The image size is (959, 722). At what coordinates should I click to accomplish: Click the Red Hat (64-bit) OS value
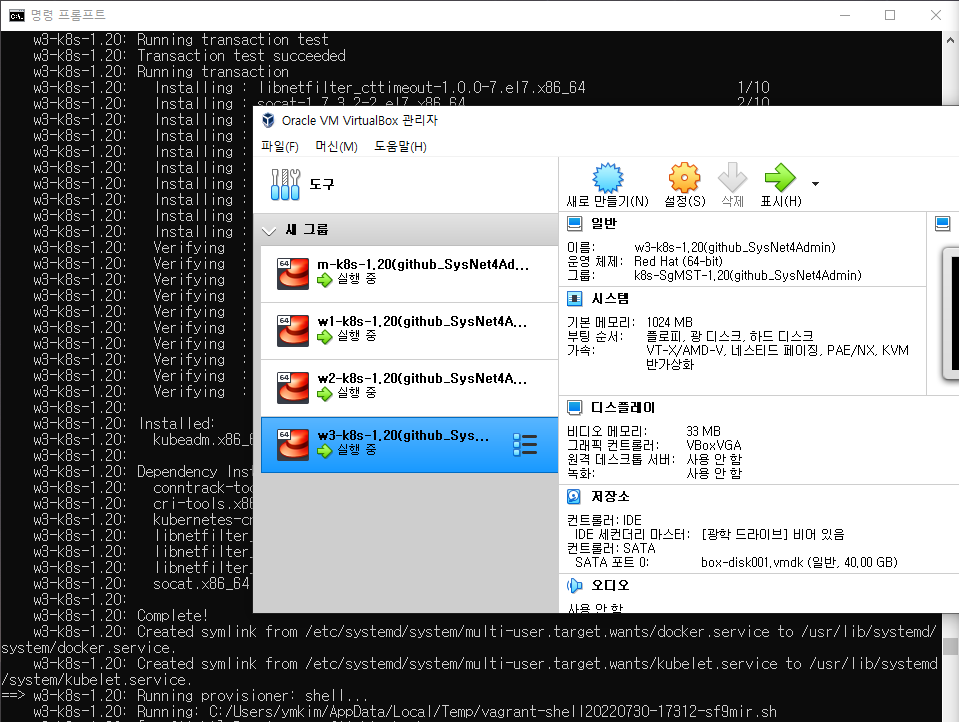(x=678, y=261)
